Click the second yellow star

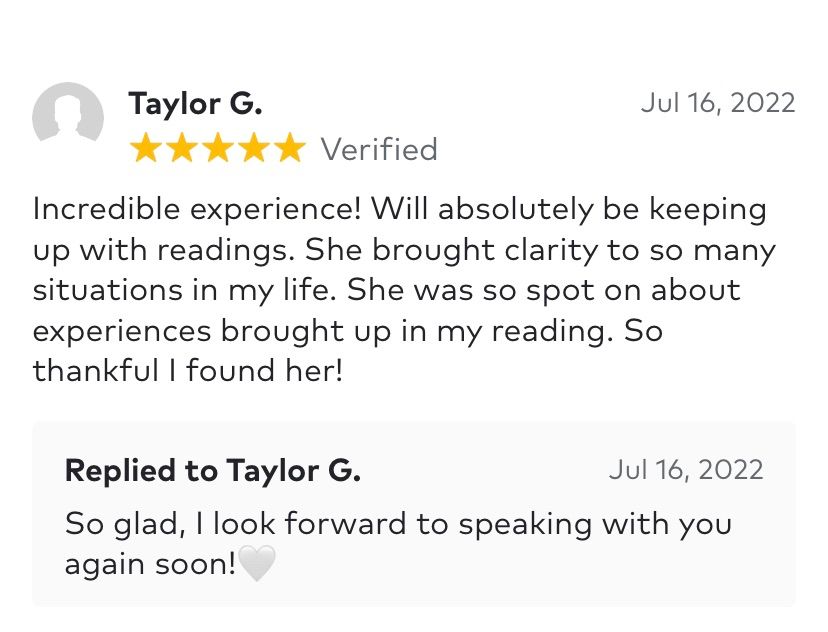(182, 147)
